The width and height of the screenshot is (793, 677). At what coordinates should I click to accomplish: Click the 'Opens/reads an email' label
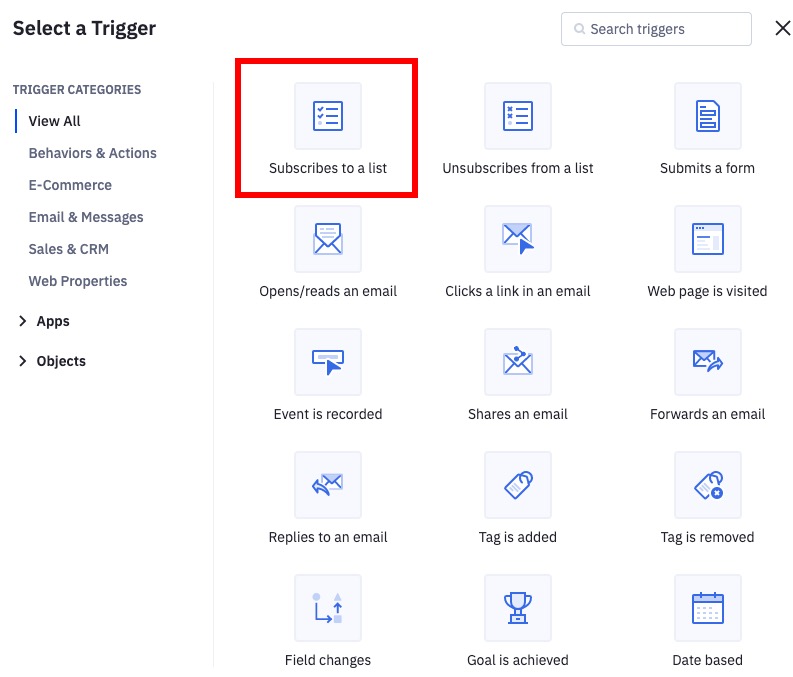[328, 291]
